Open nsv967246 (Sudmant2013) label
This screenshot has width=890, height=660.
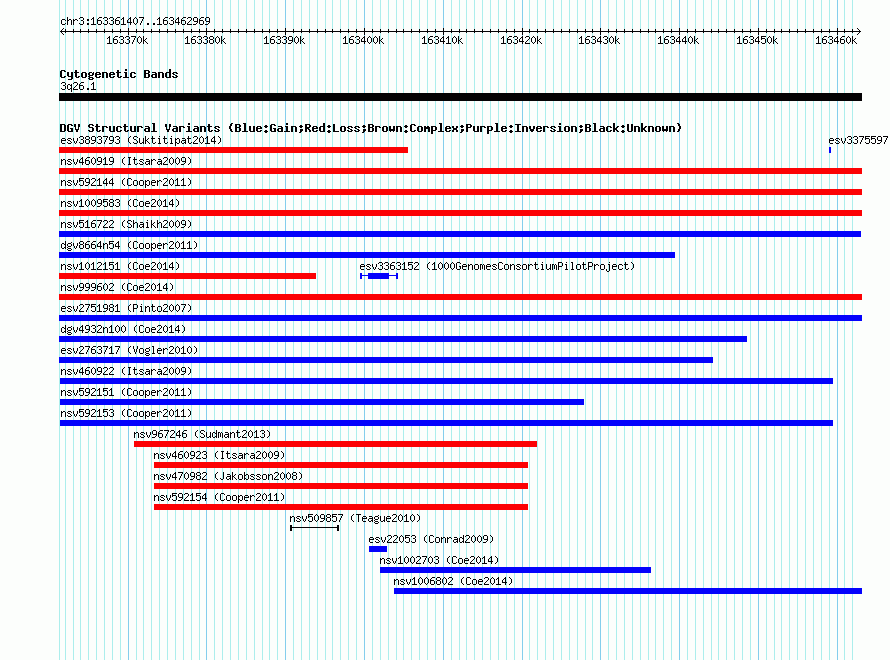pyautogui.click(x=202, y=434)
